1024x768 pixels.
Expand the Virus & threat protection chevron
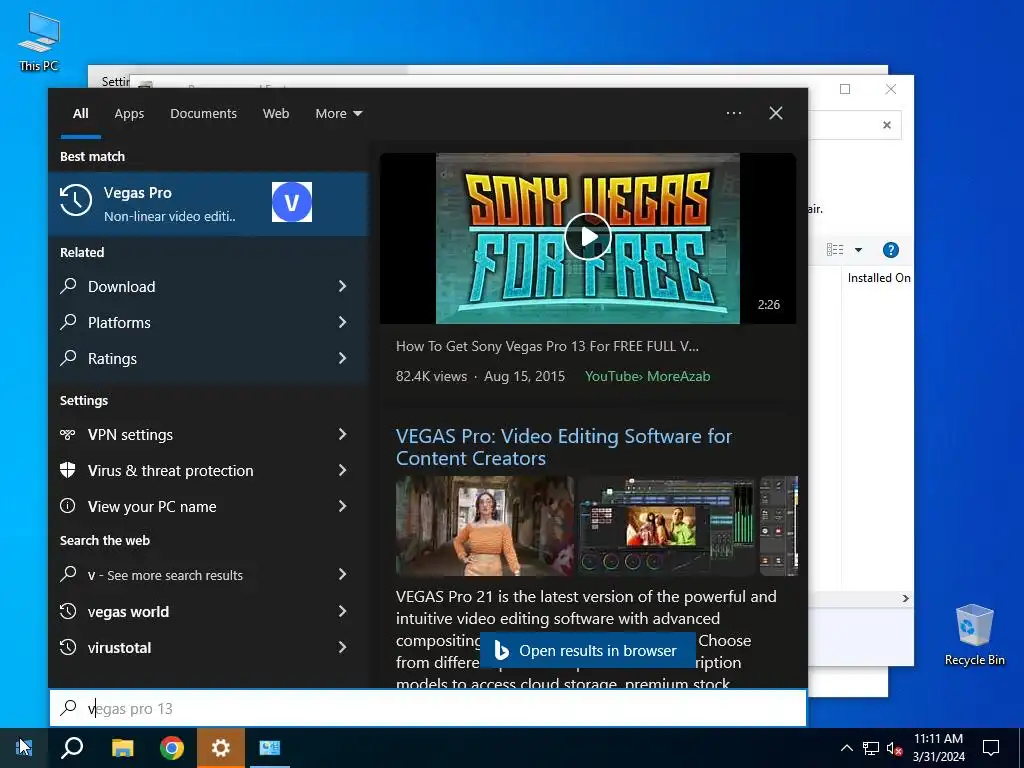coord(342,470)
